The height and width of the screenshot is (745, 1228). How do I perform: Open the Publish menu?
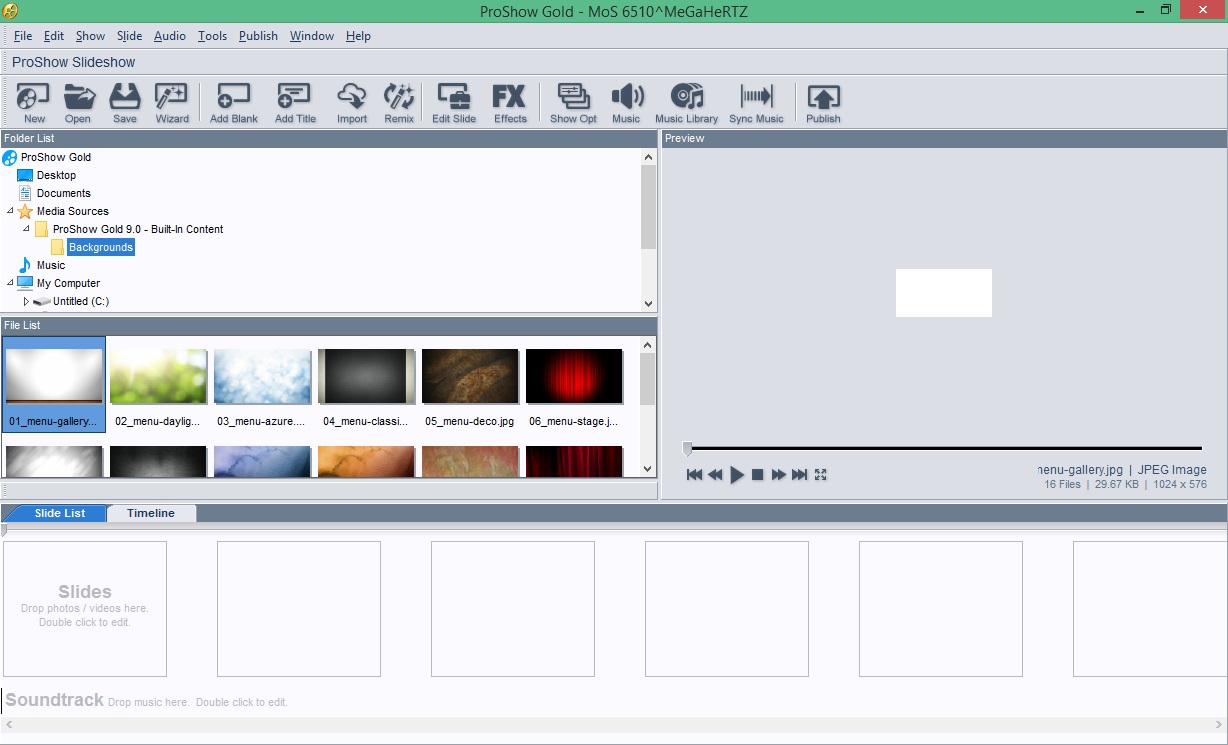[258, 36]
